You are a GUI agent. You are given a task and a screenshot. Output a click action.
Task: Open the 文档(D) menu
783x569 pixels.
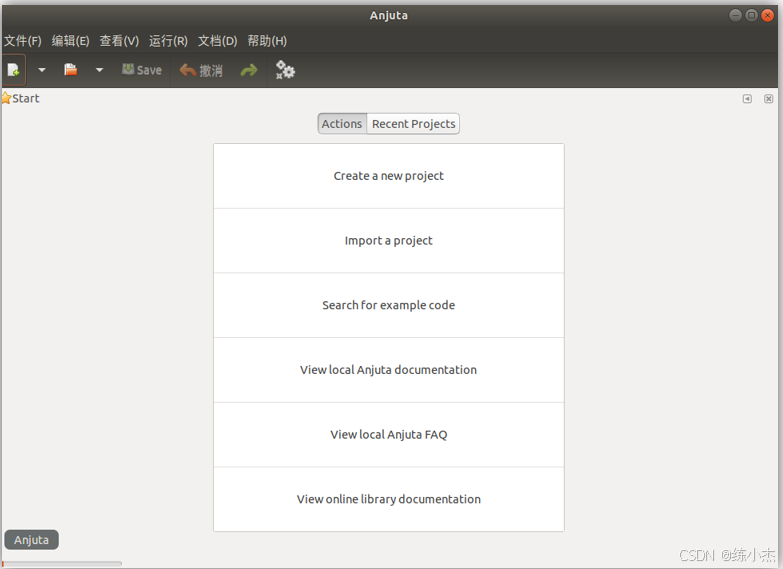217,41
